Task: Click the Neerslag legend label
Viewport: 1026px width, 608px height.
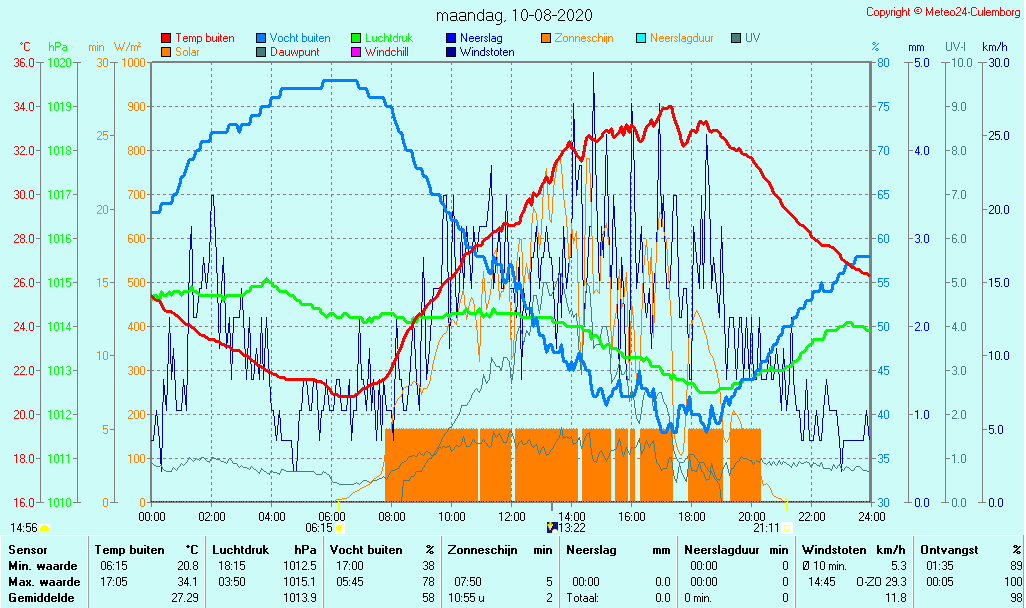Action: 482,38
